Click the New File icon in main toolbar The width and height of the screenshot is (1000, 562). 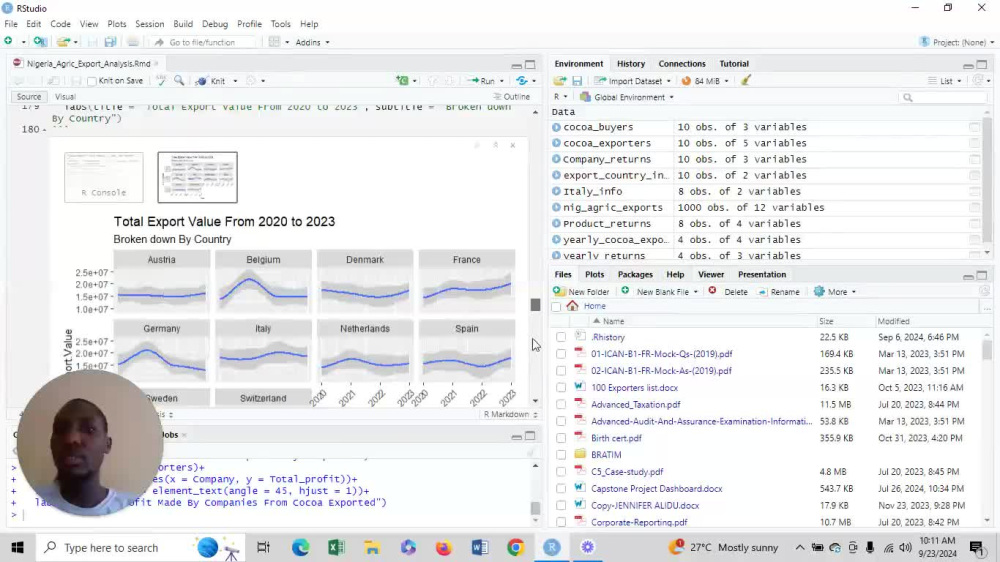click(8, 41)
